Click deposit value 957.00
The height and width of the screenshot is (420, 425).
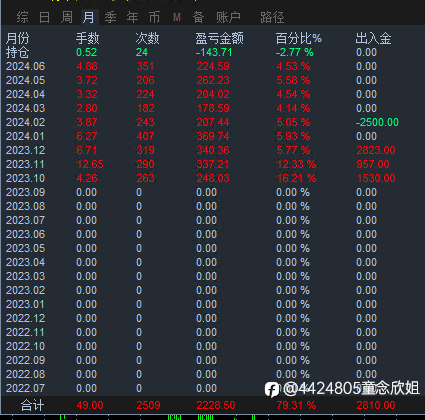[373, 164]
